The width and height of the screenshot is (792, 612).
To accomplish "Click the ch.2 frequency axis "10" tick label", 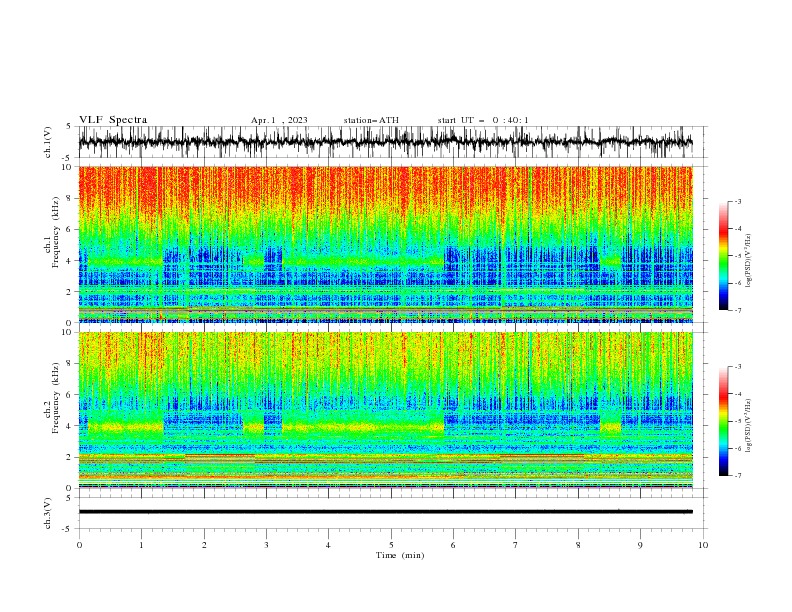I will point(66,332).
